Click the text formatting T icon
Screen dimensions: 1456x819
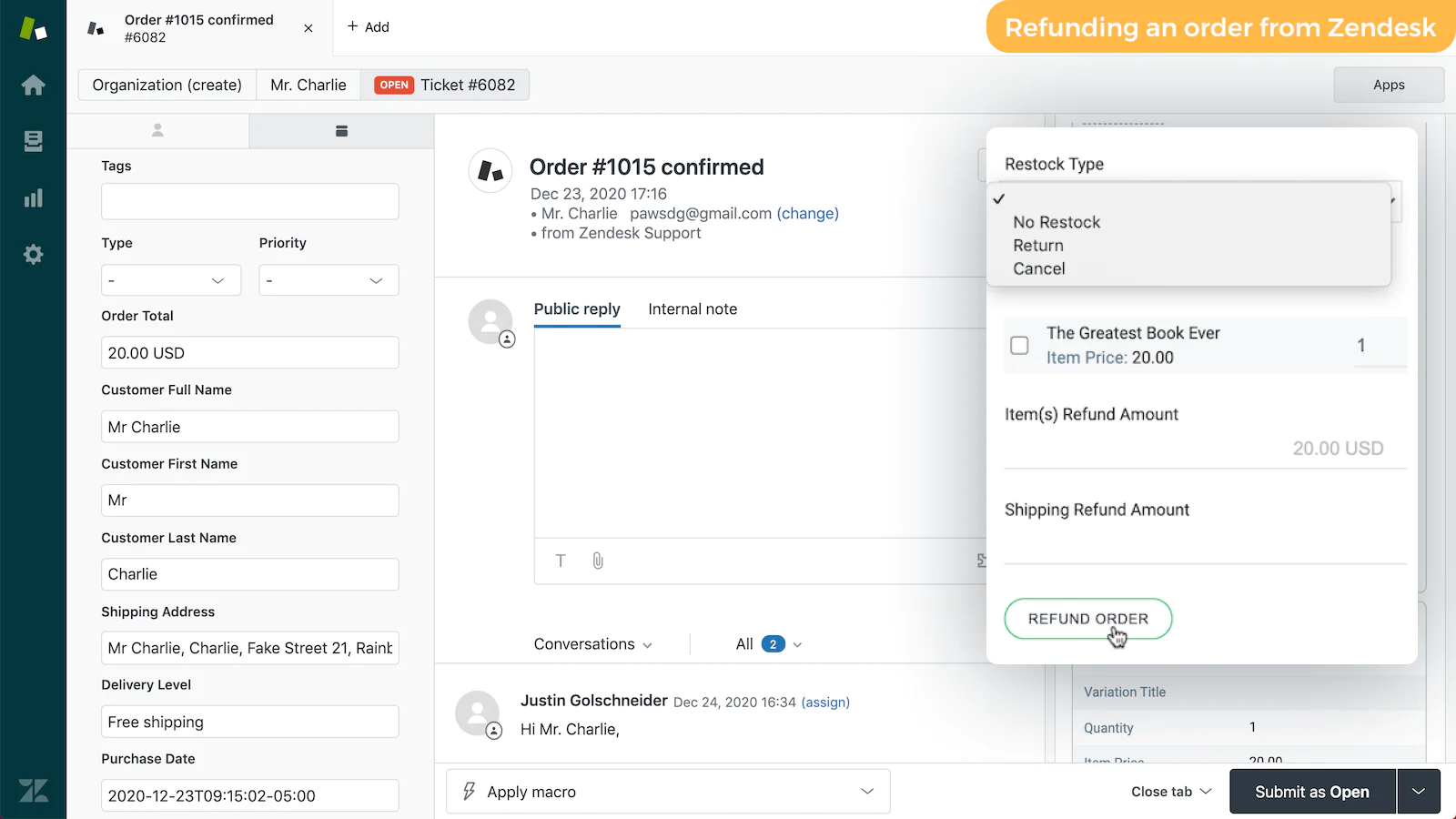click(561, 561)
